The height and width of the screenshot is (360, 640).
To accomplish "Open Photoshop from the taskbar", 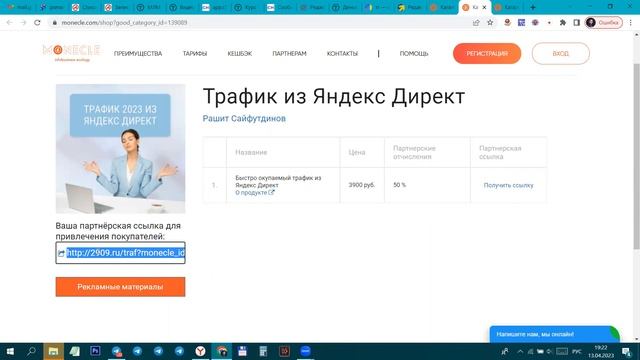I will click(x=96, y=351).
